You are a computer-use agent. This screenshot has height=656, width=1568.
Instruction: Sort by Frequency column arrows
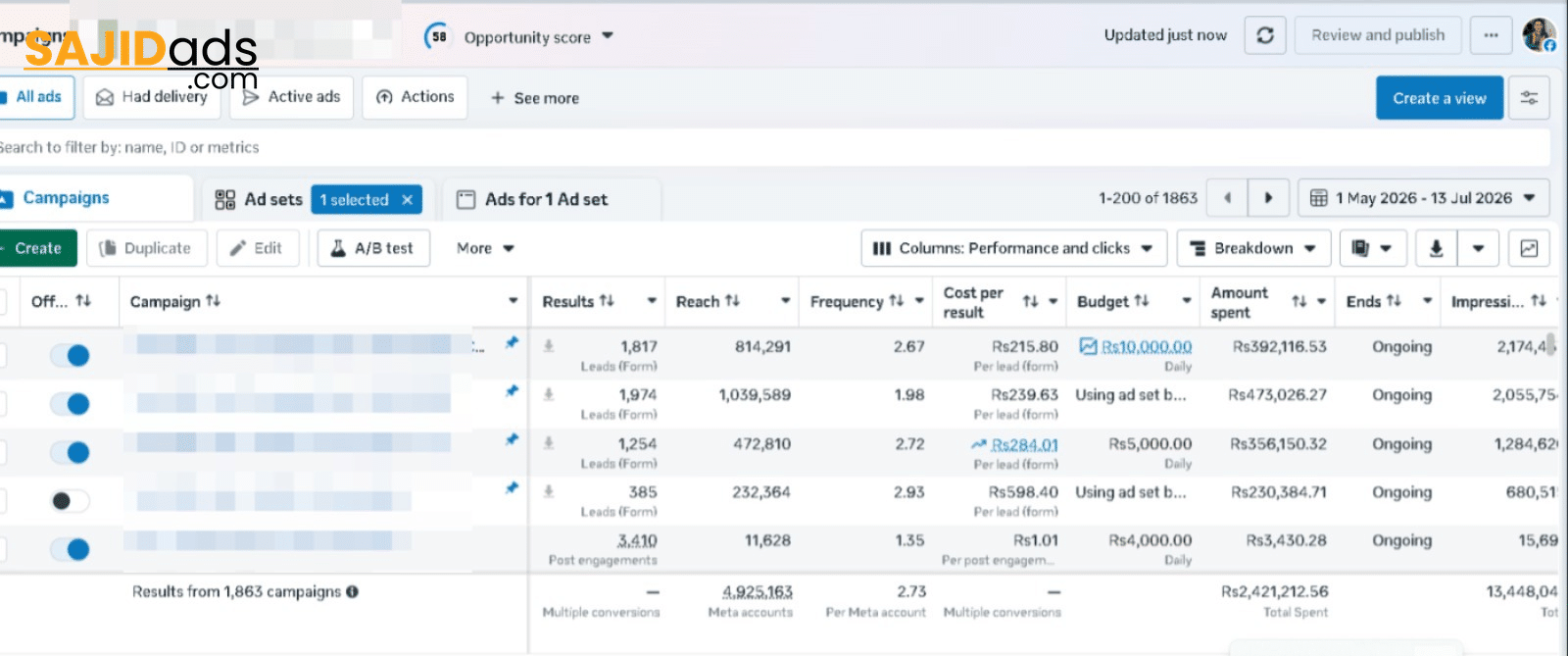pos(896,301)
